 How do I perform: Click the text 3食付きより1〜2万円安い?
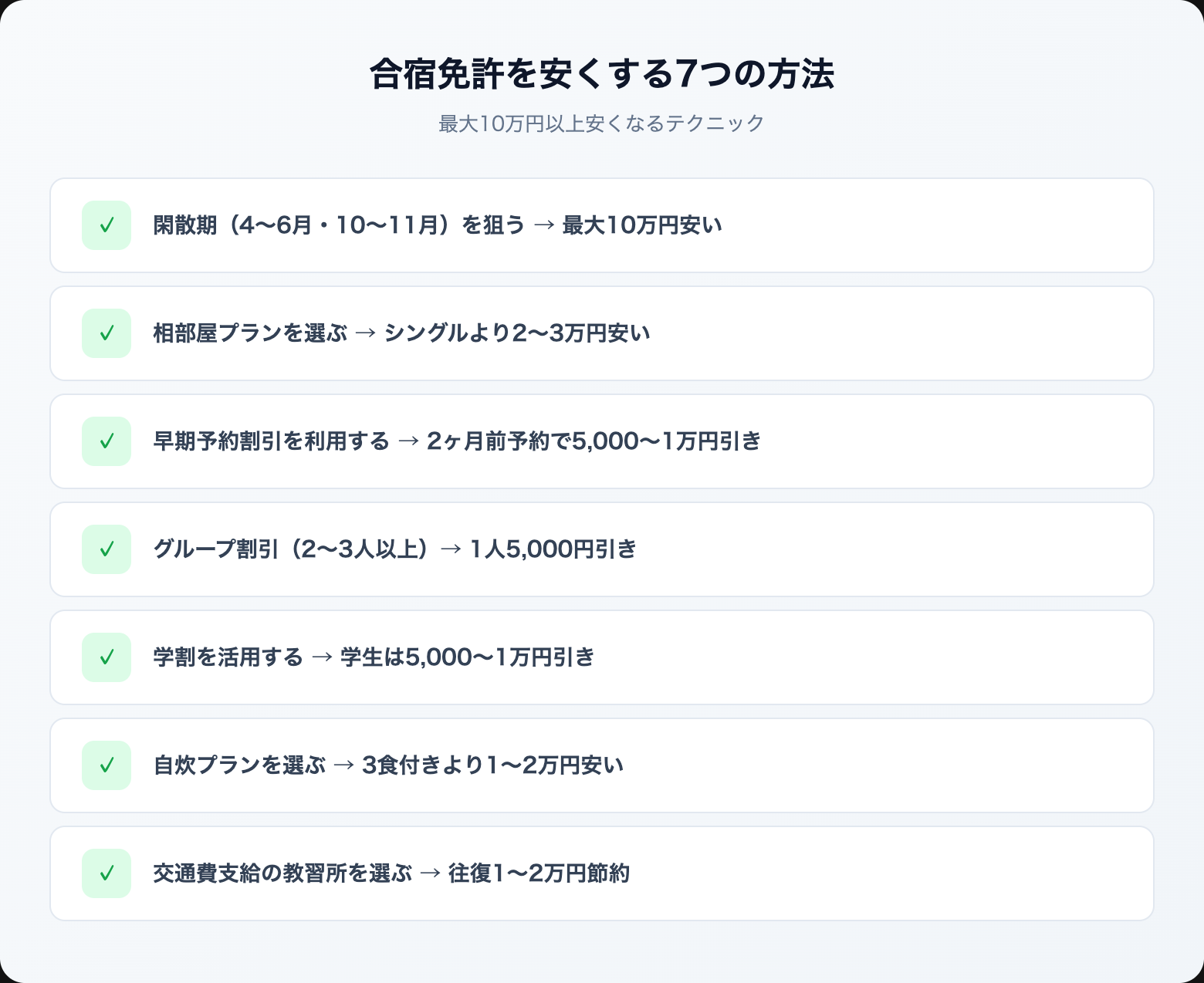tap(492, 765)
